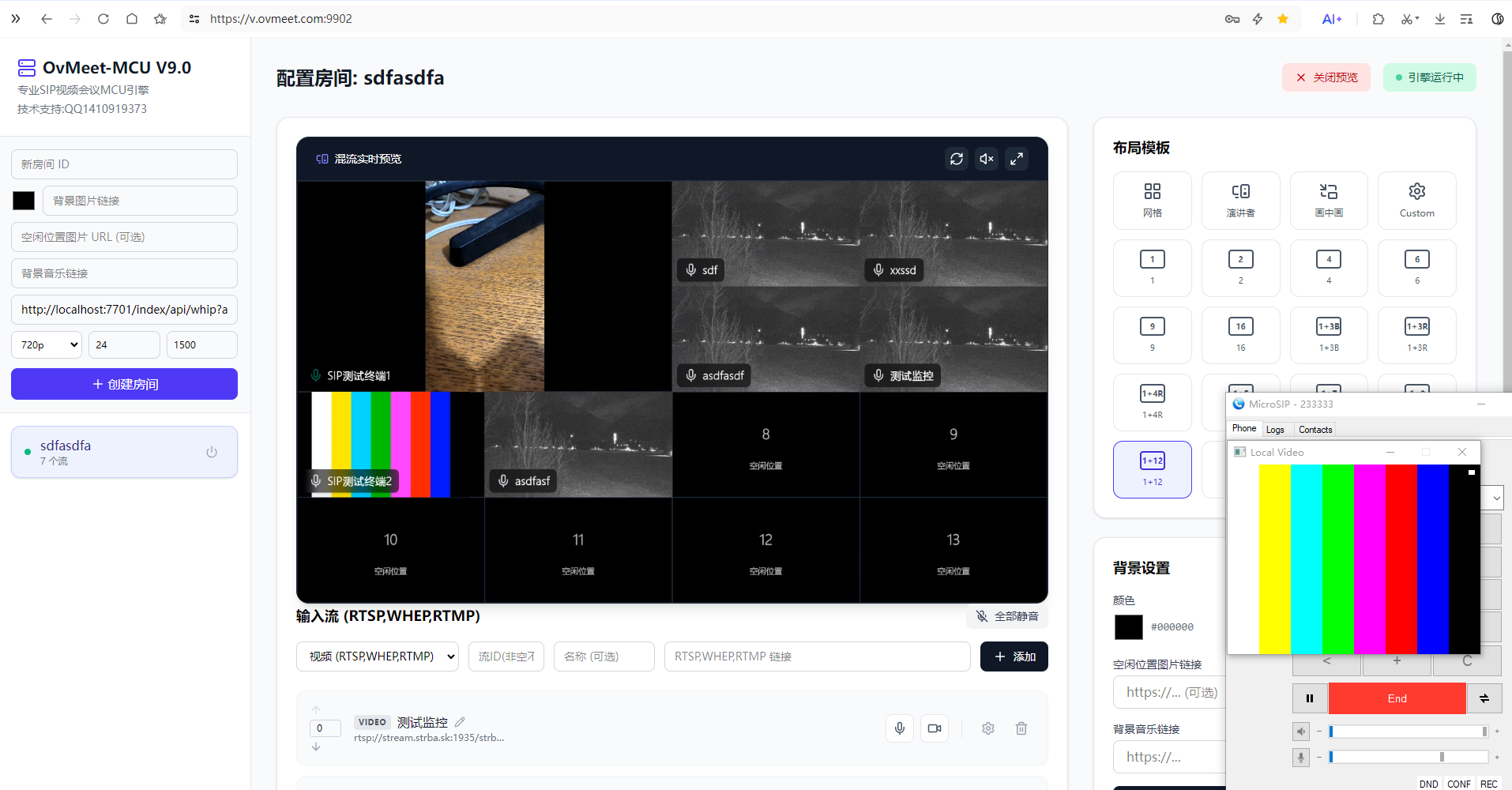Open the 视频 (RTSP,WHEP,RTMP) type dropdown
1512x790 pixels.
click(x=378, y=656)
